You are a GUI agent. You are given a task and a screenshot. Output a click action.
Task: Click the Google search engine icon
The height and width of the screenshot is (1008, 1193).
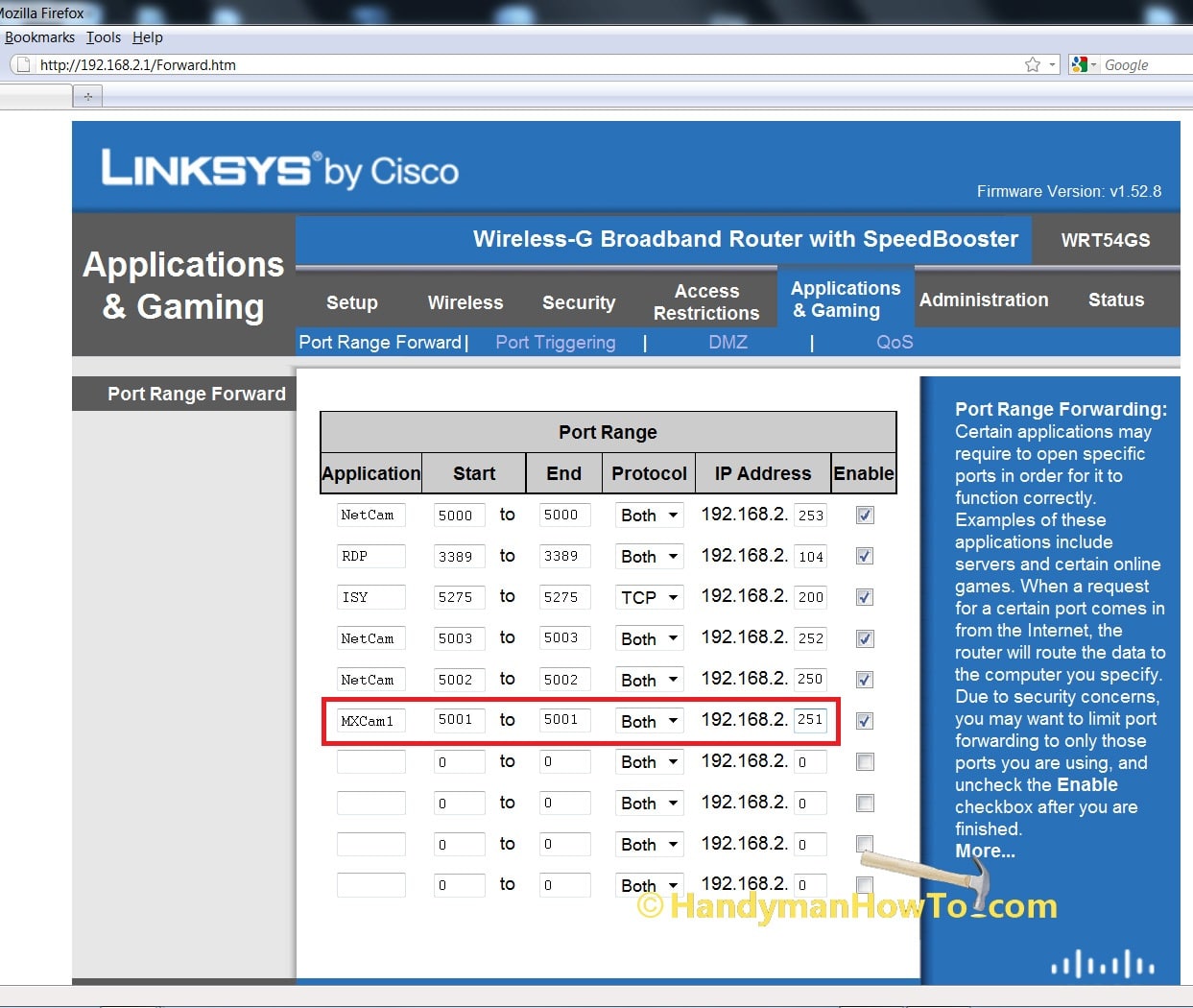[1080, 64]
